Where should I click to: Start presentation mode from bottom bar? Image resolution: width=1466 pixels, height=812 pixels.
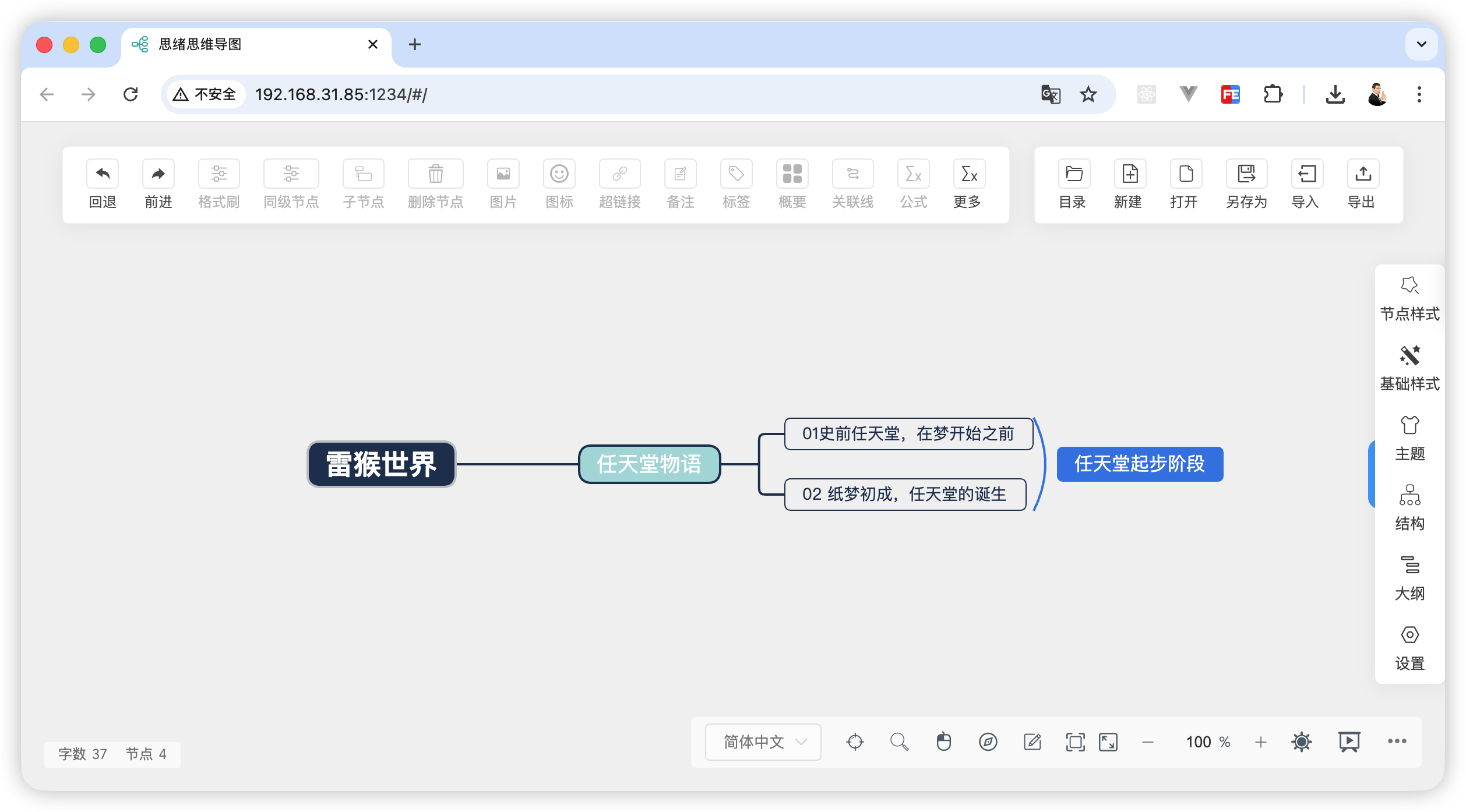1350,742
